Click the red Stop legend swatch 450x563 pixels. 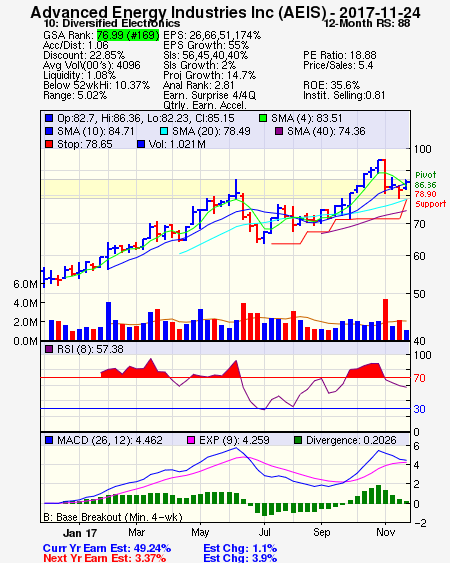pos(49,144)
